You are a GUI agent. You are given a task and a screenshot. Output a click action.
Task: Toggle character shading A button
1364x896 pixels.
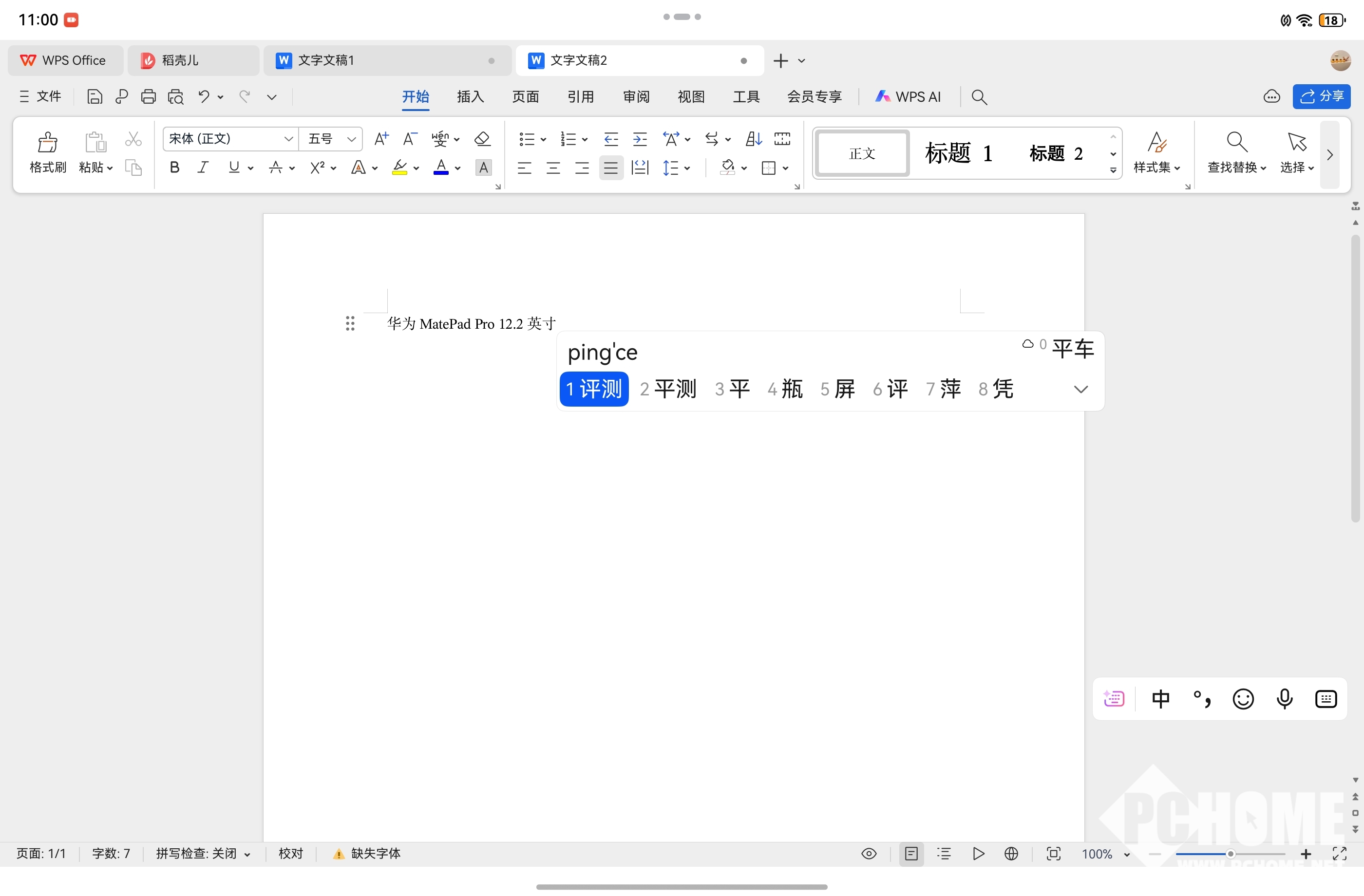pos(484,168)
